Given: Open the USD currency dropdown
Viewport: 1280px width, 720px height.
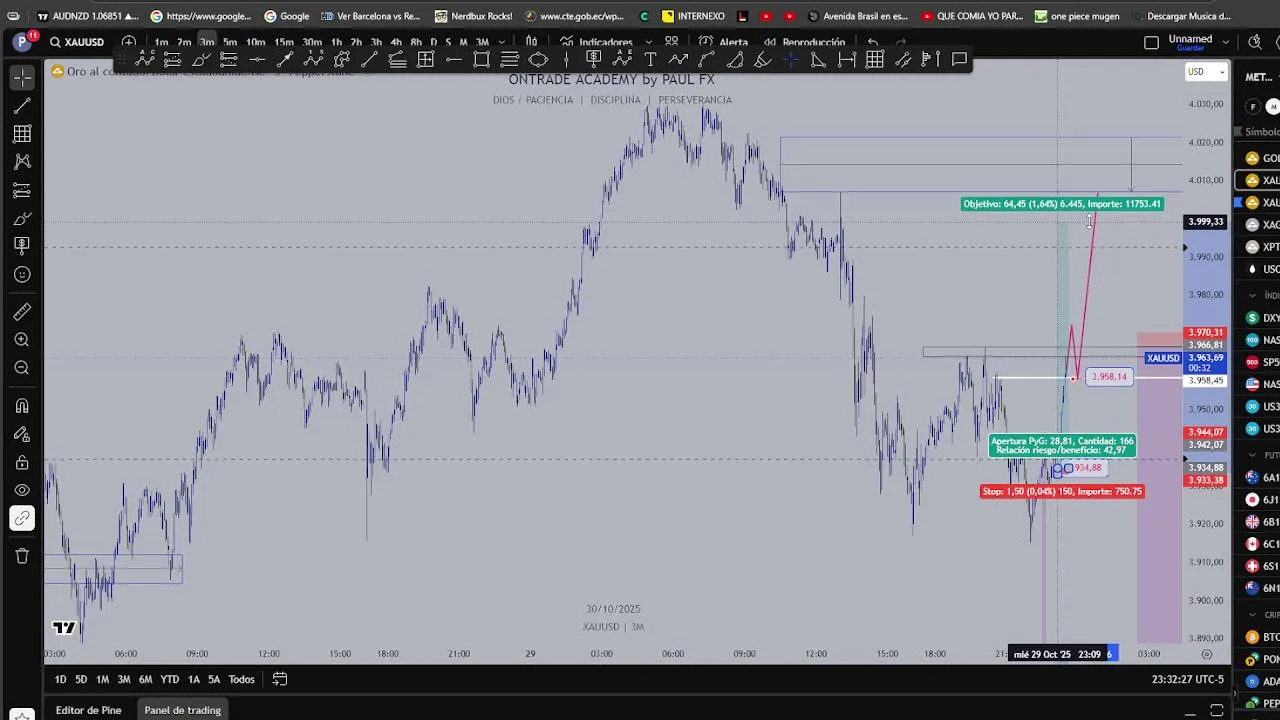Looking at the screenshot, I should coord(1205,72).
